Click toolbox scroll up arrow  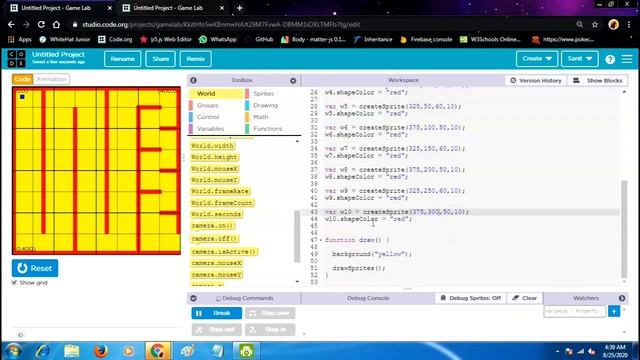[x=297, y=141]
